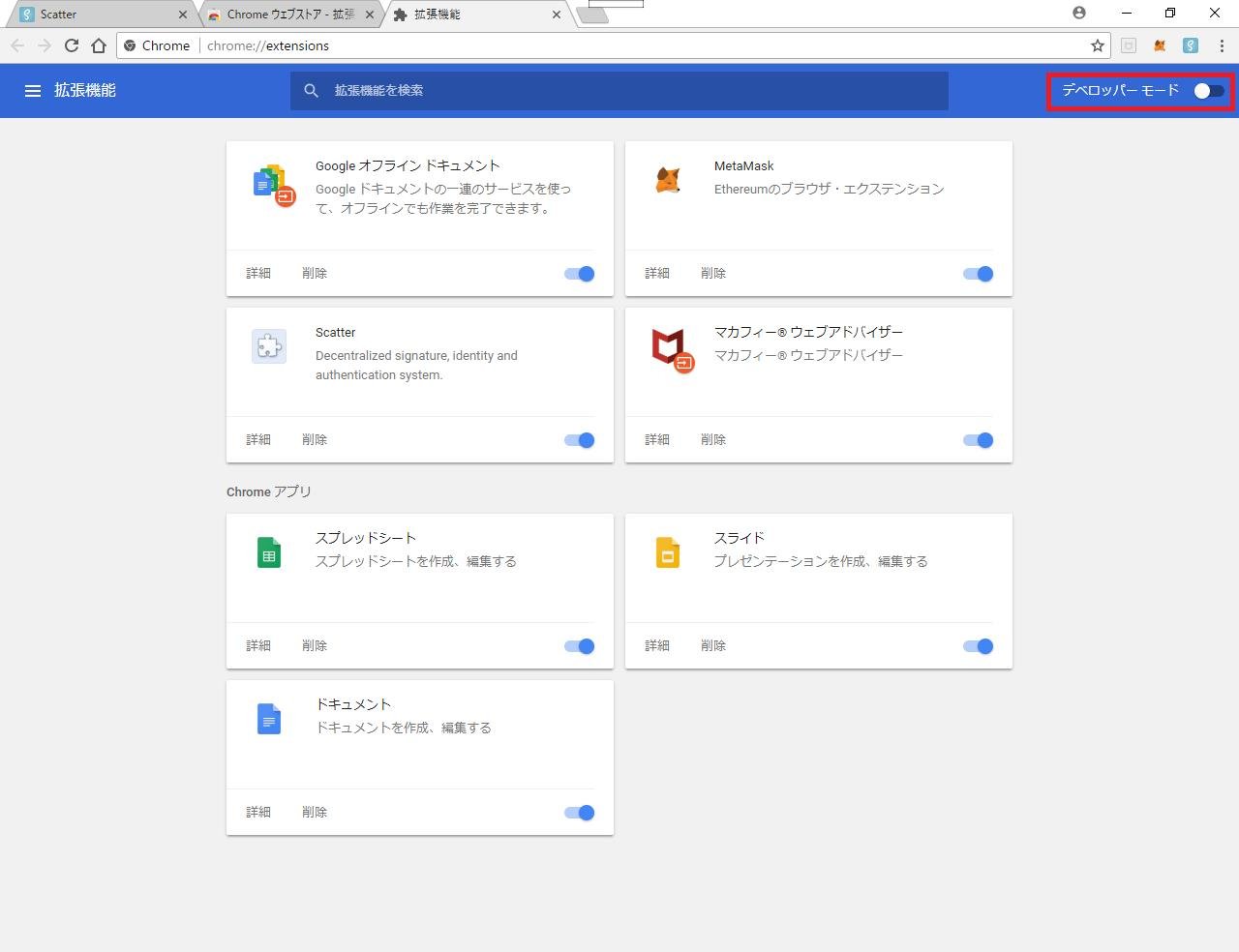Image resolution: width=1239 pixels, height=952 pixels.
Task: Click the greyed-out toolbar extension icon
Action: coord(1129,45)
